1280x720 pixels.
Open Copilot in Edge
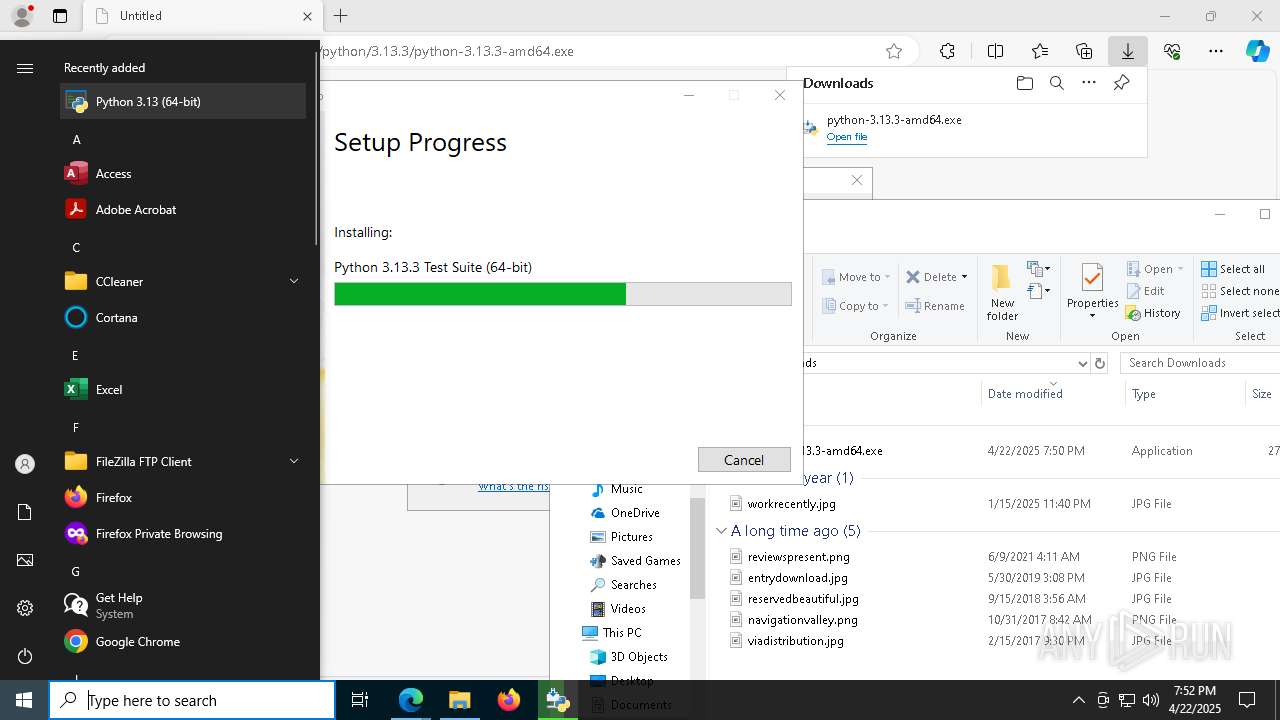1257,51
